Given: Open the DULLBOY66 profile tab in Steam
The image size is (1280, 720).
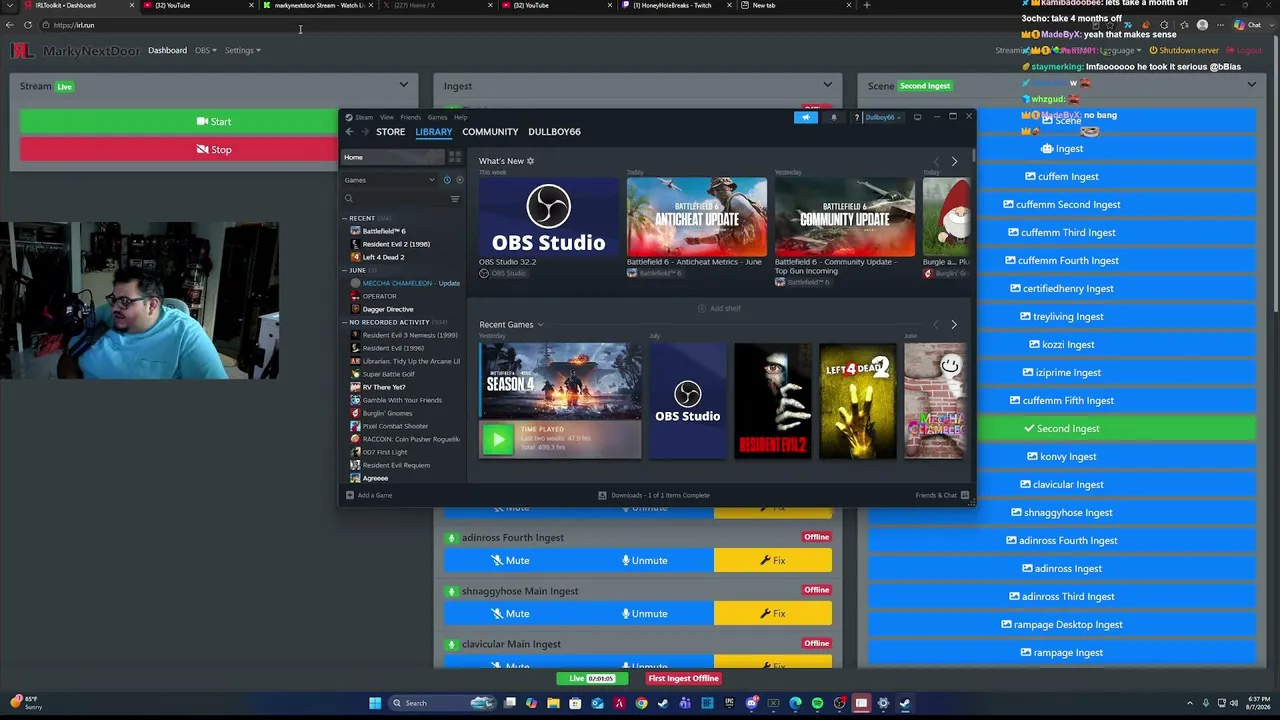Looking at the screenshot, I should (554, 132).
